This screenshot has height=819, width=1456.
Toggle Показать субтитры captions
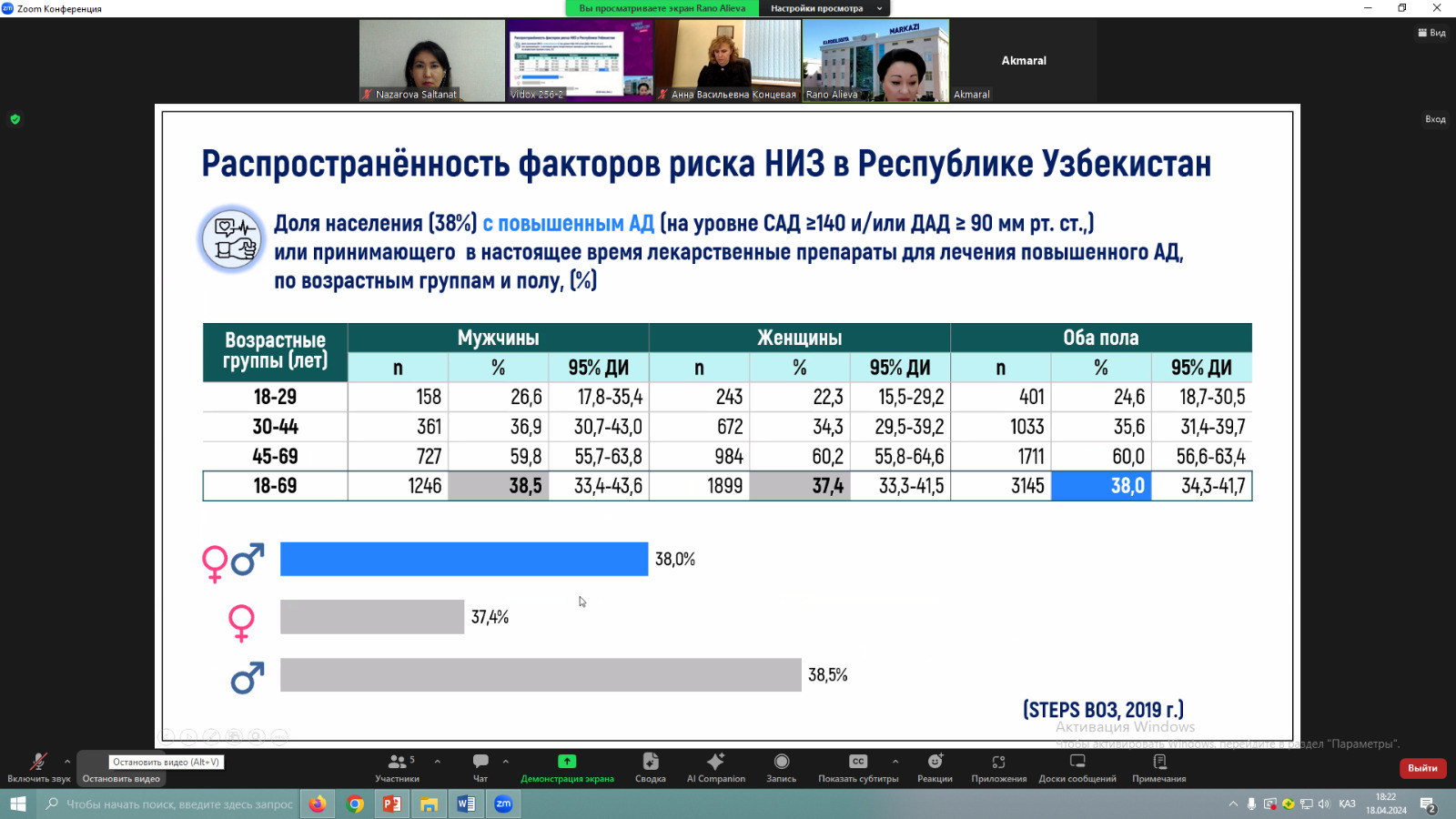(x=857, y=766)
